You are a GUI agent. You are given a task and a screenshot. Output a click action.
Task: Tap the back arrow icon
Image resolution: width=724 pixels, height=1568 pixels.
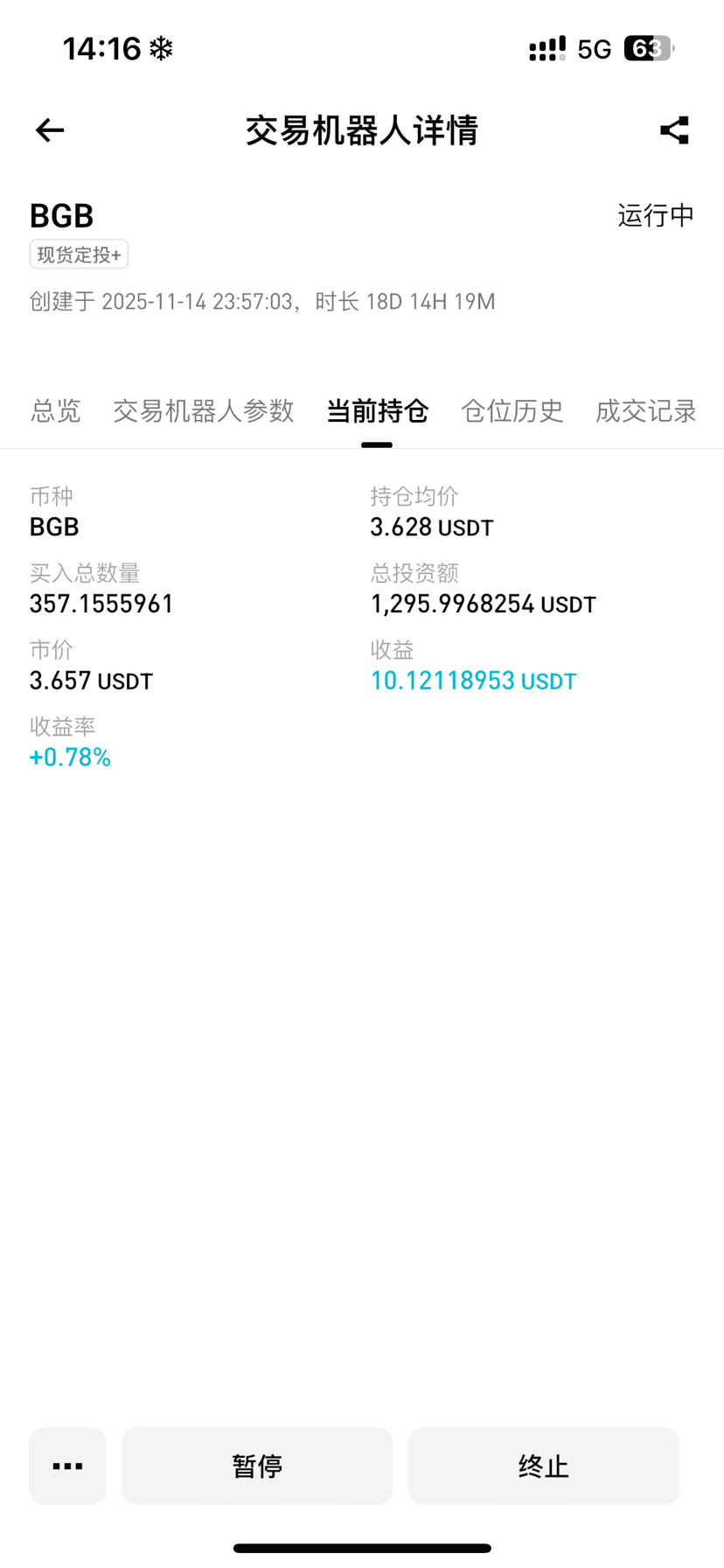50,130
